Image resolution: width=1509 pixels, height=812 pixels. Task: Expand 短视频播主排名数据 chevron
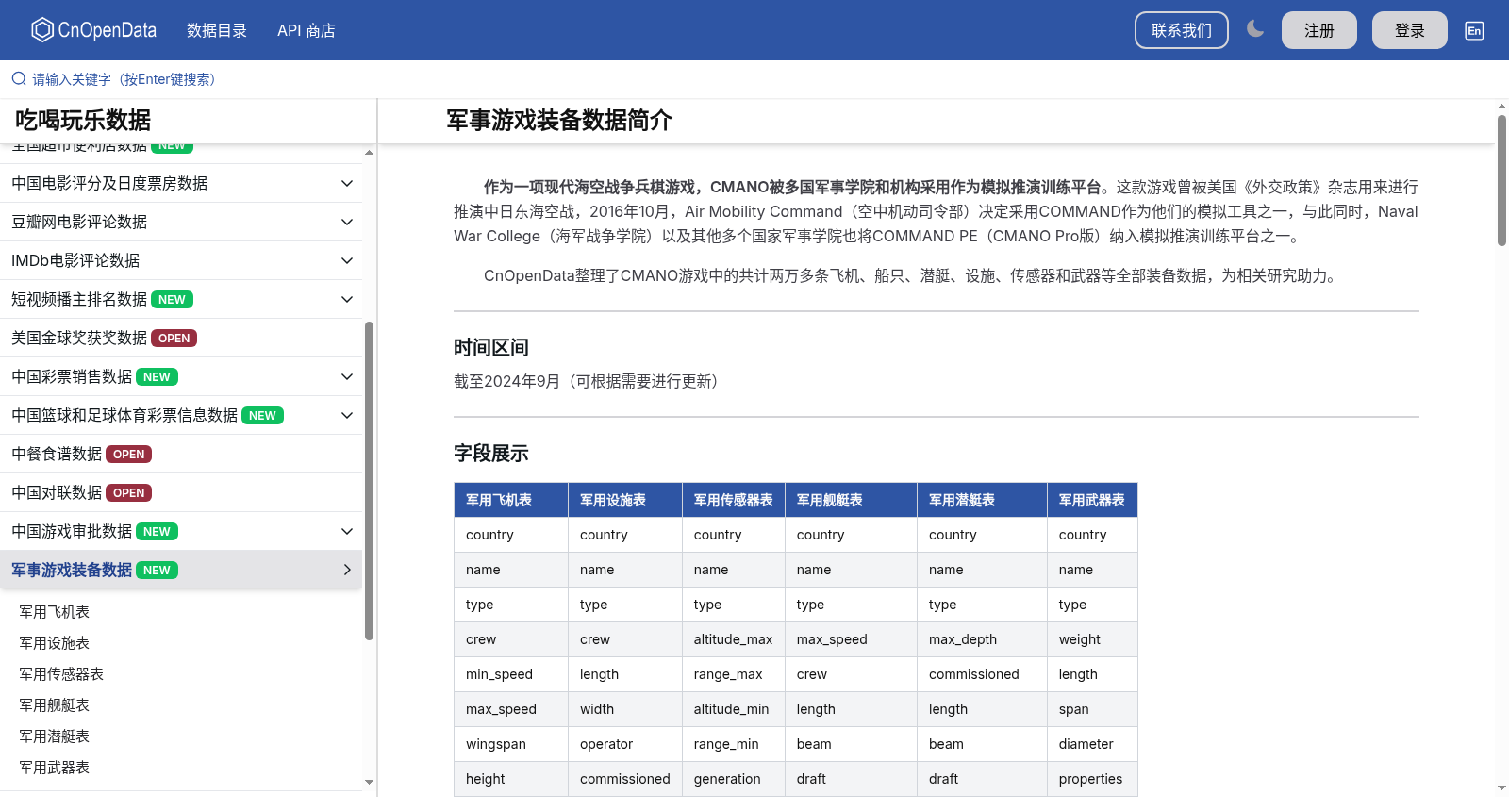pyautogui.click(x=347, y=299)
